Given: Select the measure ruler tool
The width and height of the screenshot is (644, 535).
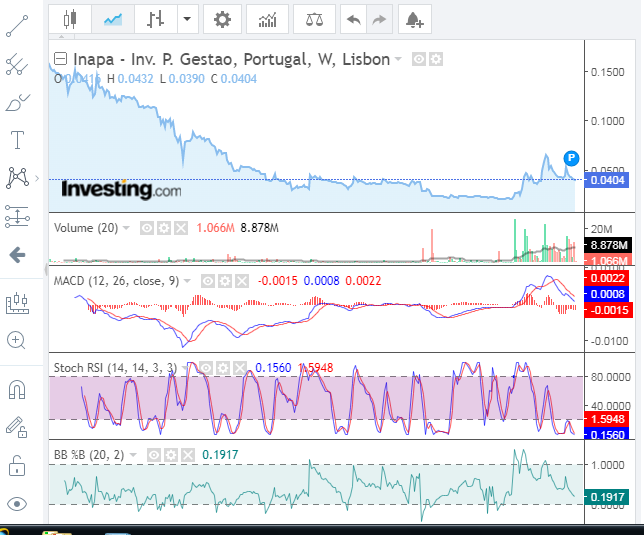Looking at the screenshot, I should coord(17,303).
